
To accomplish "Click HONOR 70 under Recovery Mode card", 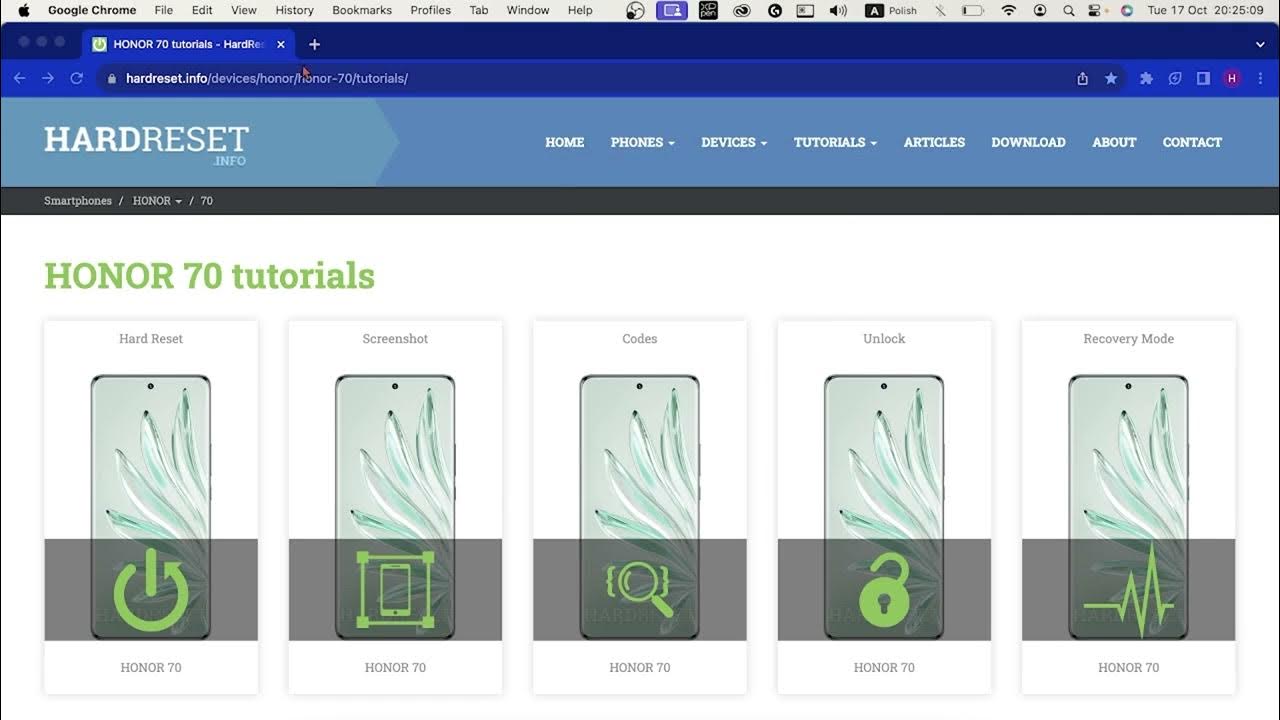I will click(x=1128, y=668).
